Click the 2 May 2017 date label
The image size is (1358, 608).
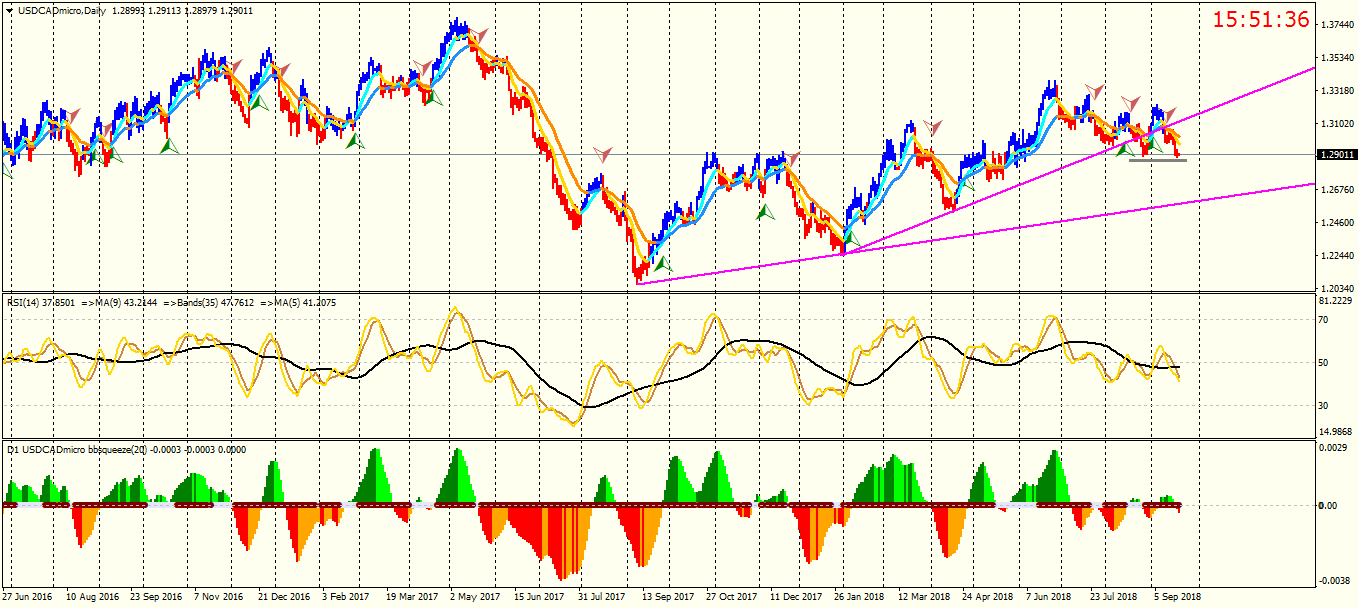(475, 597)
